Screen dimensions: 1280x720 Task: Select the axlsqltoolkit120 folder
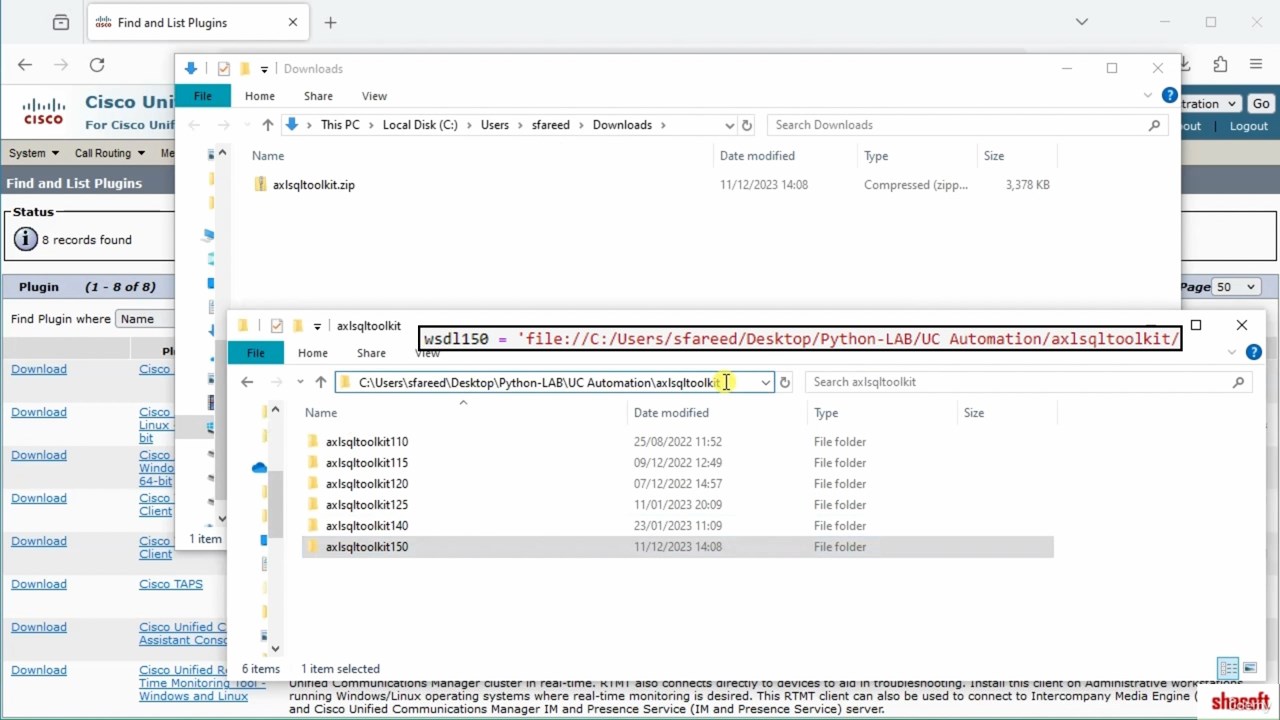[x=367, y=484]
